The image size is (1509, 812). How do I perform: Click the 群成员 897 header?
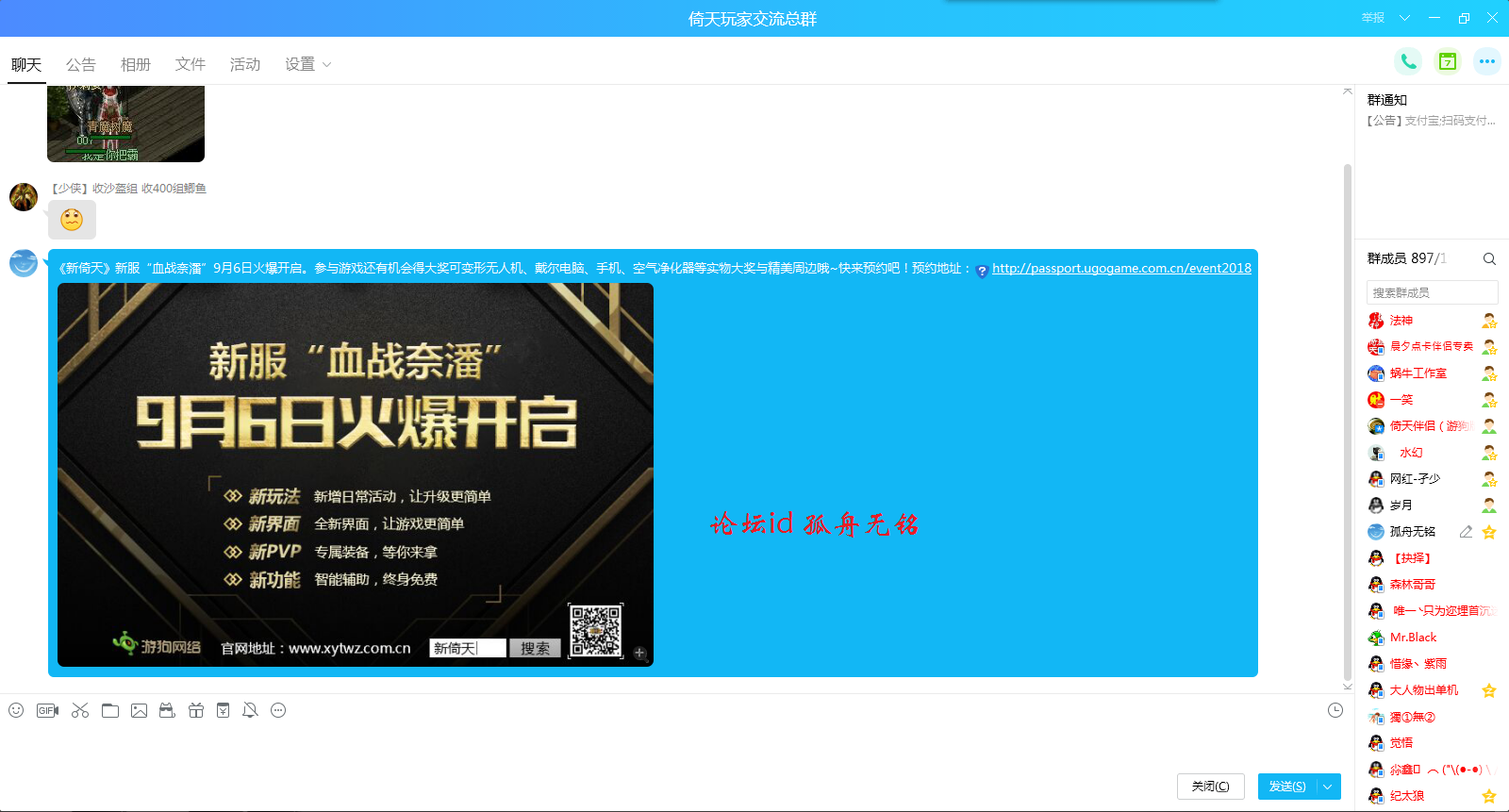[x=1406, y=258]
